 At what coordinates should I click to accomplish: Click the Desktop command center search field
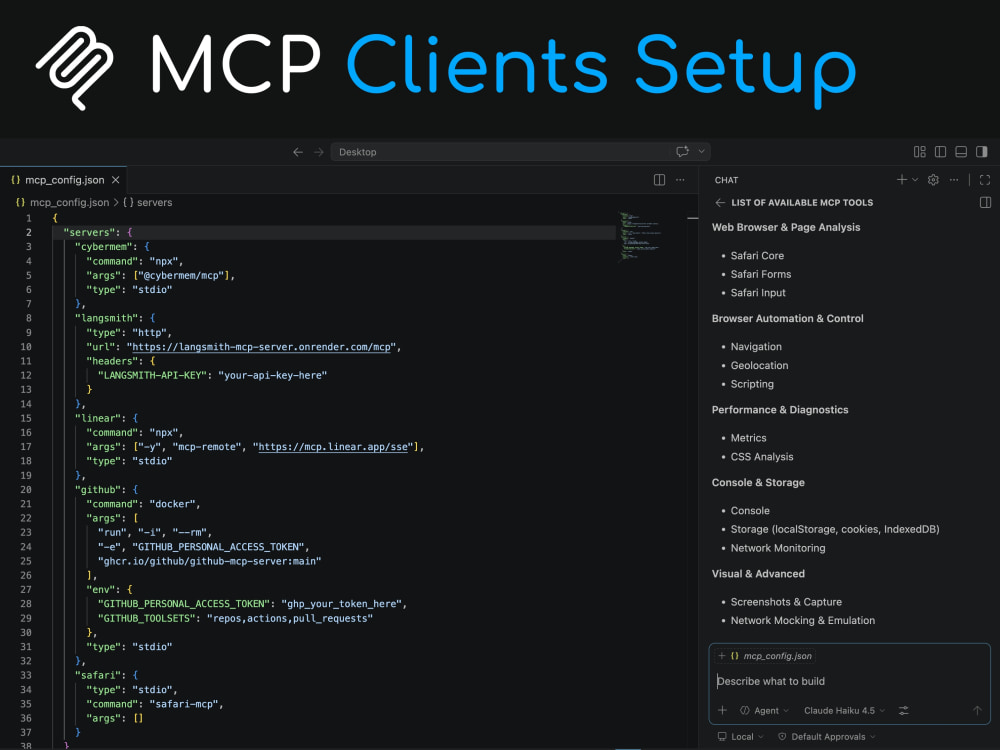[520, 152]
